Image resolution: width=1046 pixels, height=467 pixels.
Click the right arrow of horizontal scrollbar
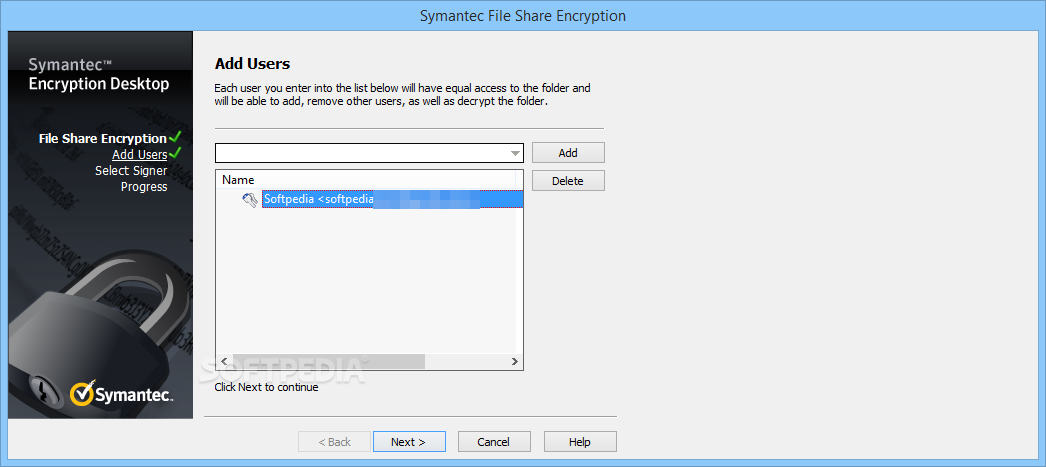514,361
